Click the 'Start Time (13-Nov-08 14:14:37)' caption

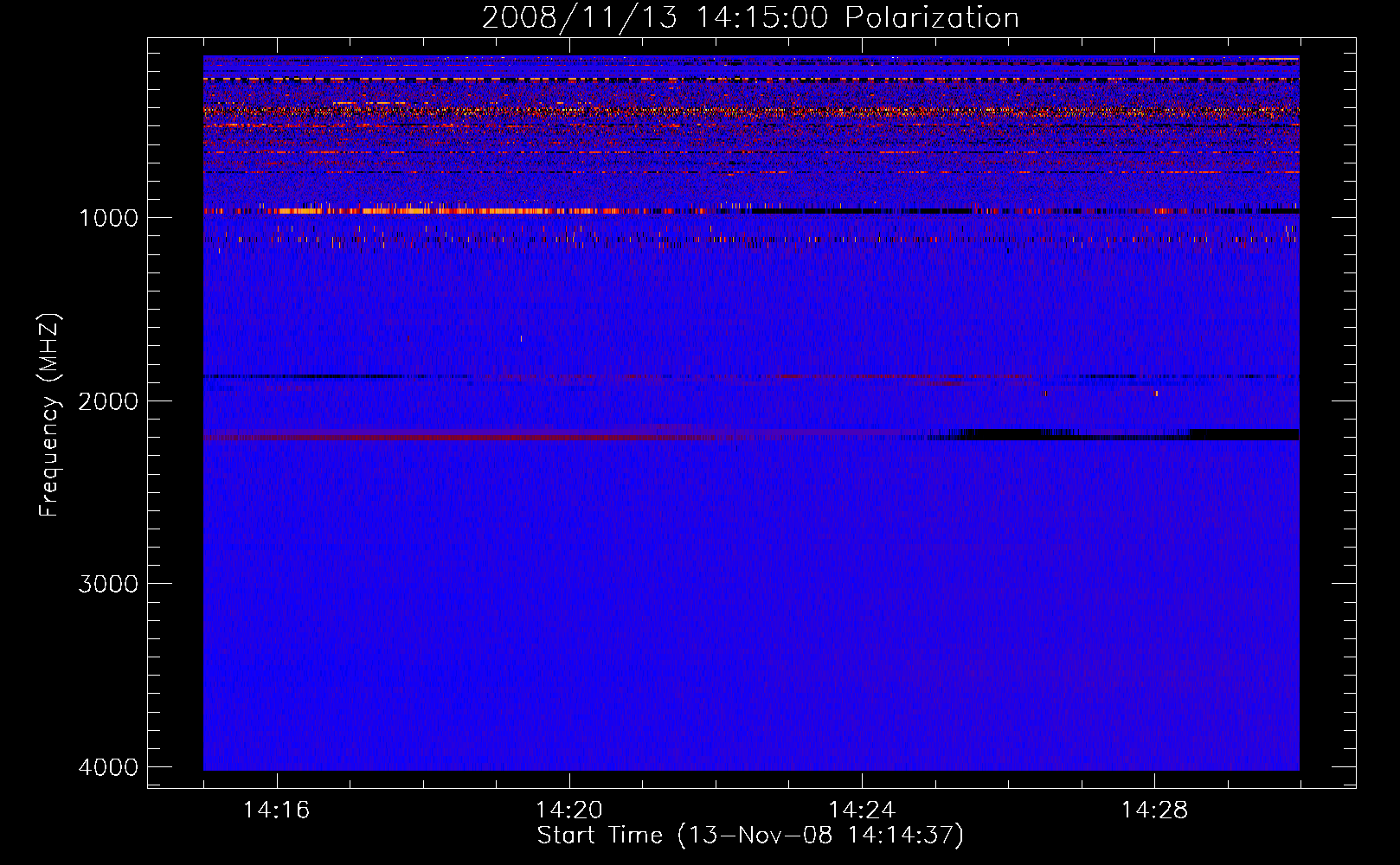tap(750, 836)
